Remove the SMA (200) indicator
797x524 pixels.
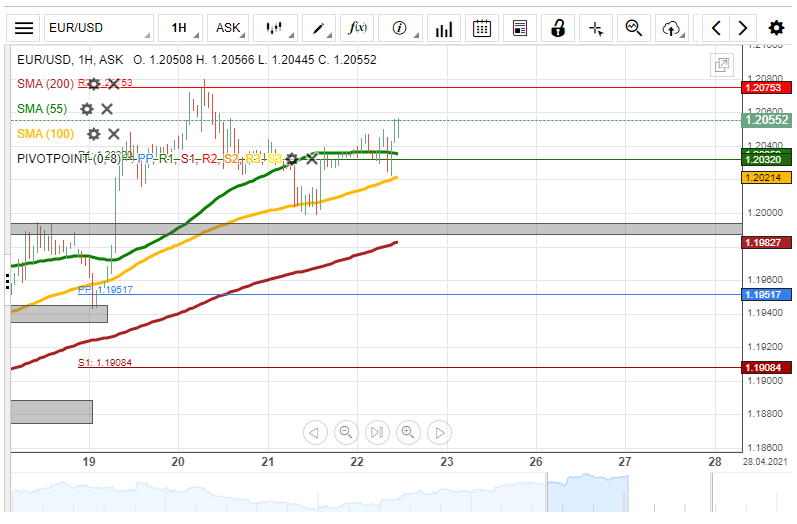pos(114,84)
